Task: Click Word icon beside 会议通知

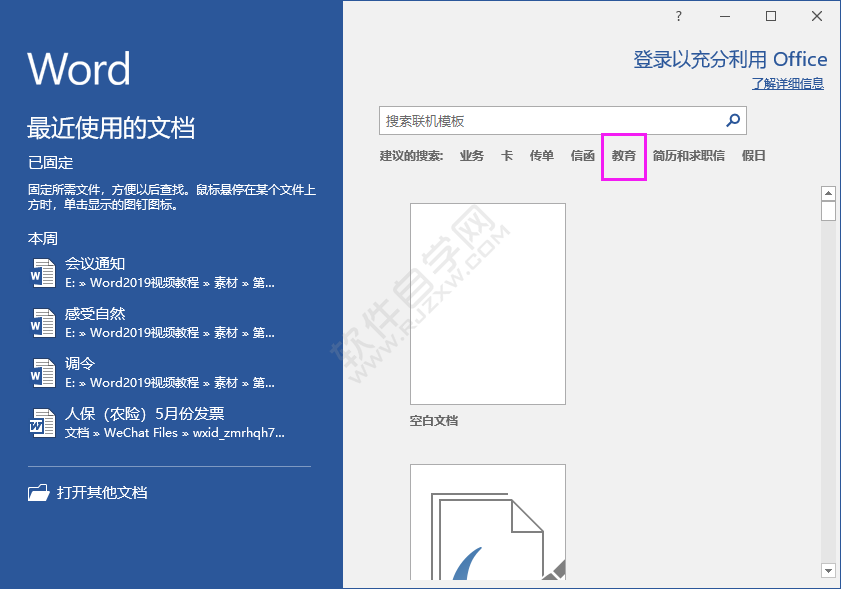Action: [43, 273]
